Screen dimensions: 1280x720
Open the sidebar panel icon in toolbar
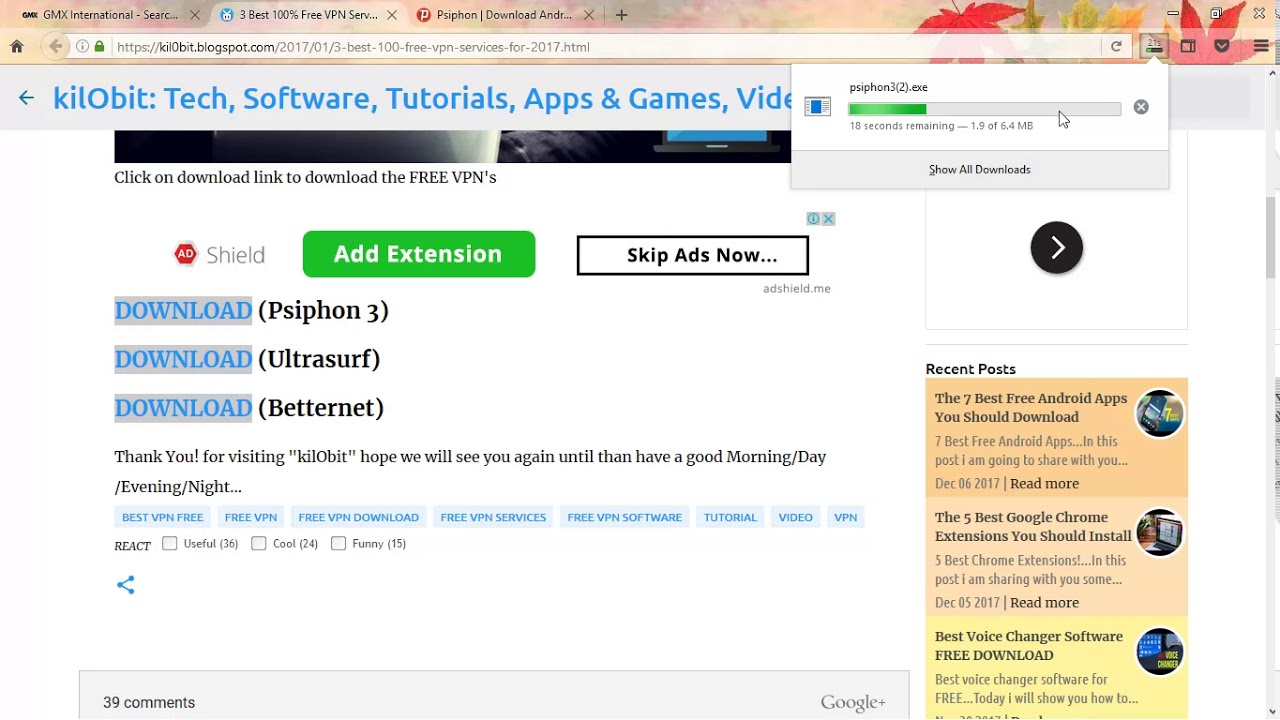tap(1188, 46)
